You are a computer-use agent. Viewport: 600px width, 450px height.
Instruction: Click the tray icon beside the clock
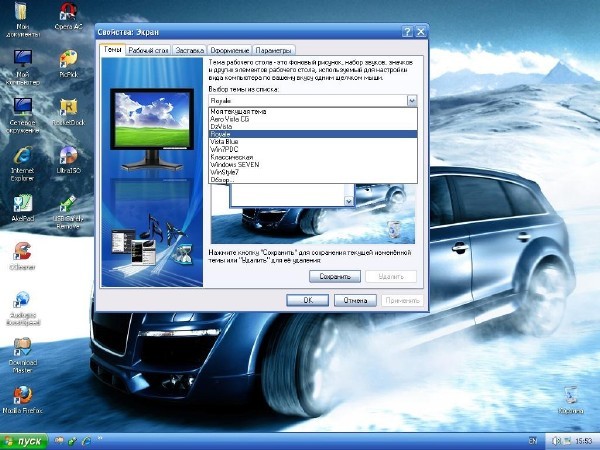pos(567,441)
